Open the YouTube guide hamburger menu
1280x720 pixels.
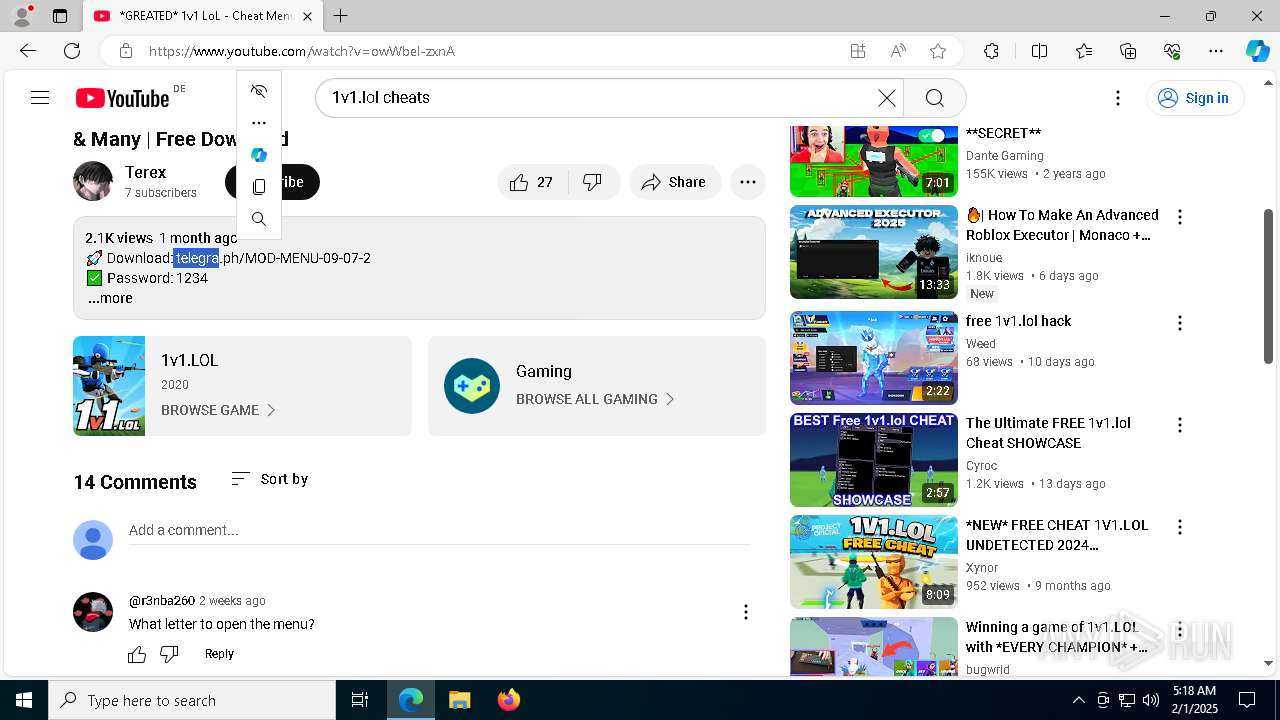(x=40, y=98)
